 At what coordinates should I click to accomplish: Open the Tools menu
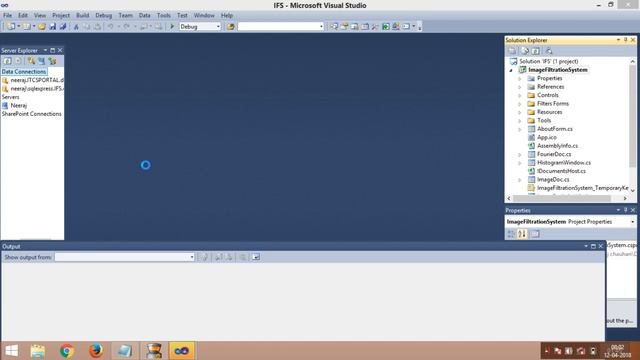pyautogui.click(x=164, y=15)
